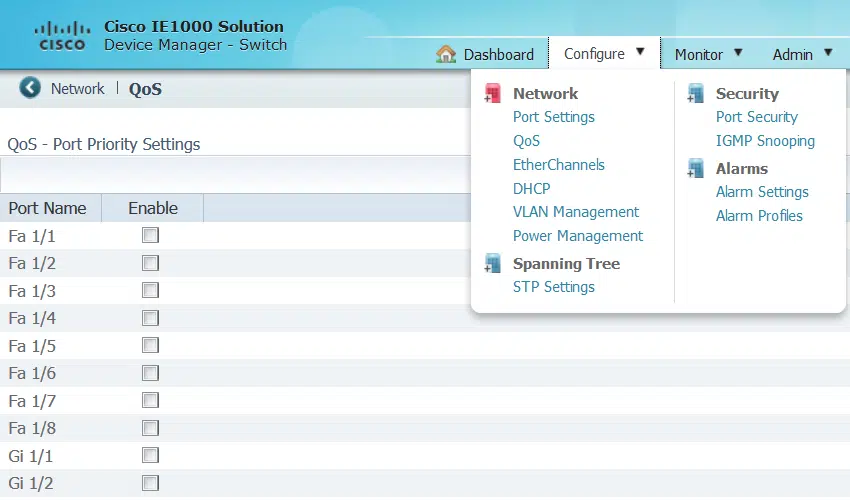
Task: Select the Fa 1/6 checkbox
Action: coord(150,373)
